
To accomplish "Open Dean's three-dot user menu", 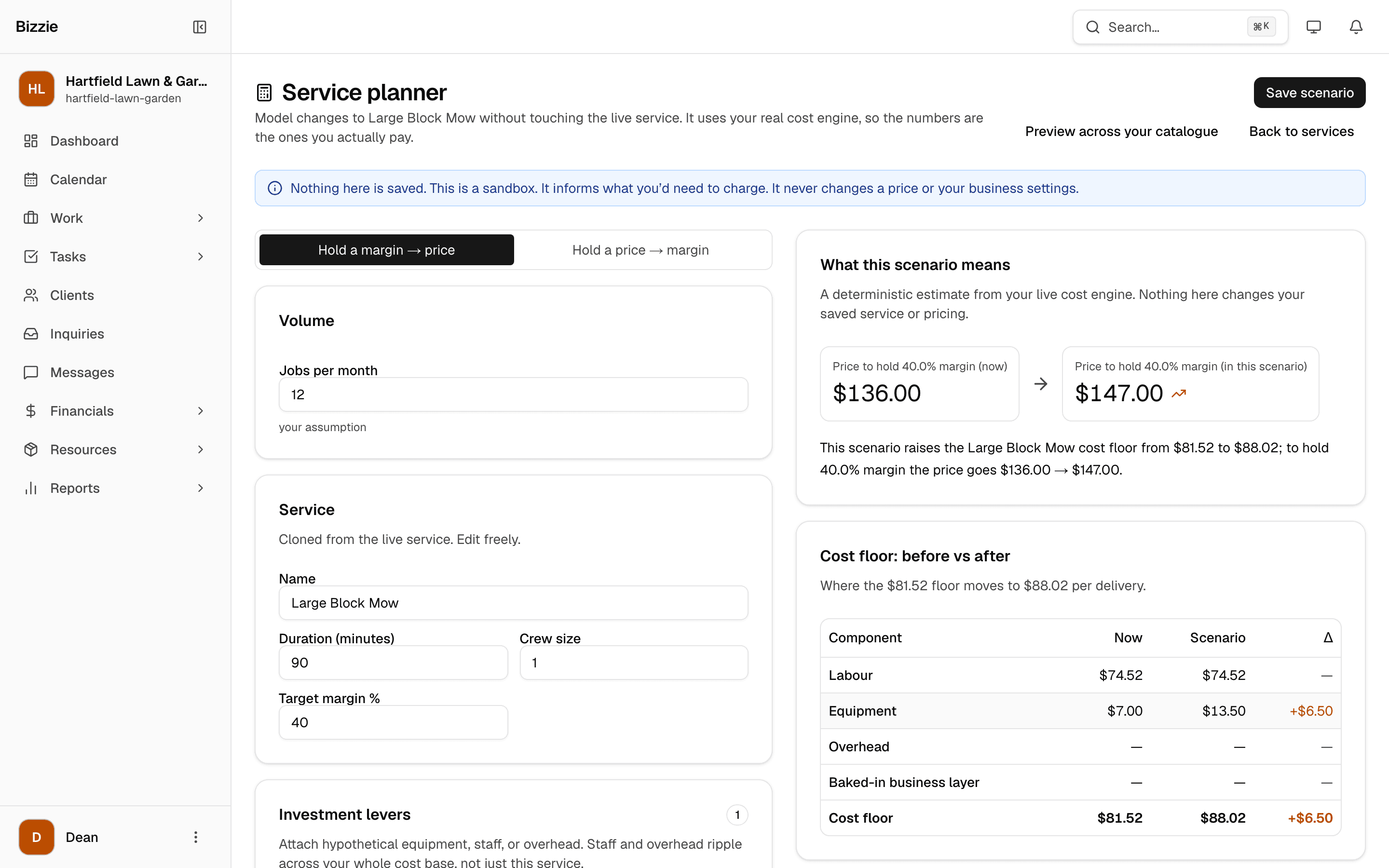I will (196, 837).
